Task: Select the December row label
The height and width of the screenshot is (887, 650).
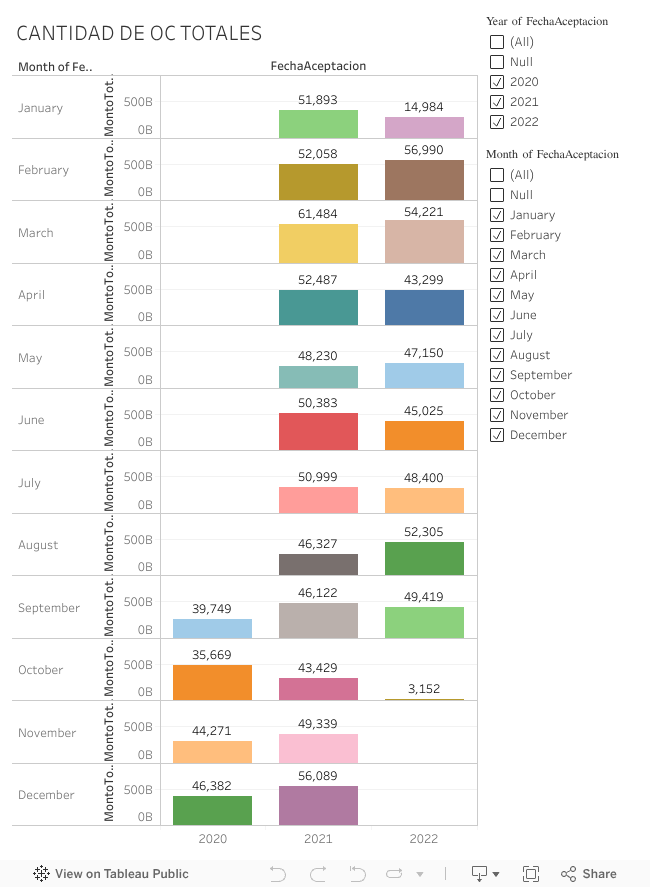Action: (x=46, y=795)
